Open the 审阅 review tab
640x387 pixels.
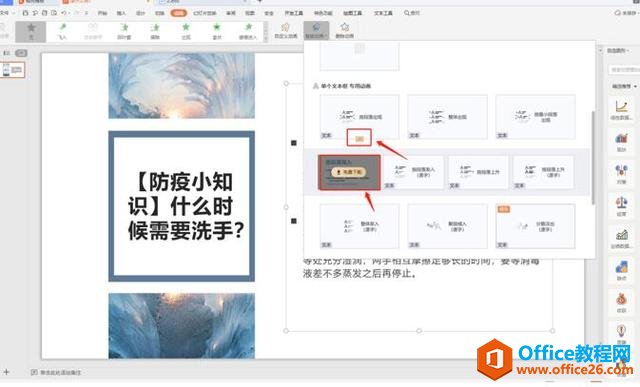point(231,13)
